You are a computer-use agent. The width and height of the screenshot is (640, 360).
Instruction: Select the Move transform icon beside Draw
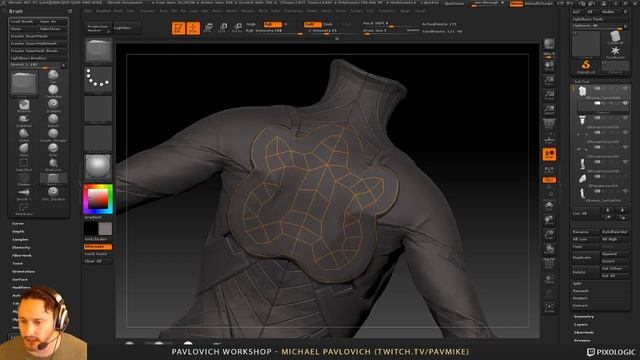click(208, 28)
